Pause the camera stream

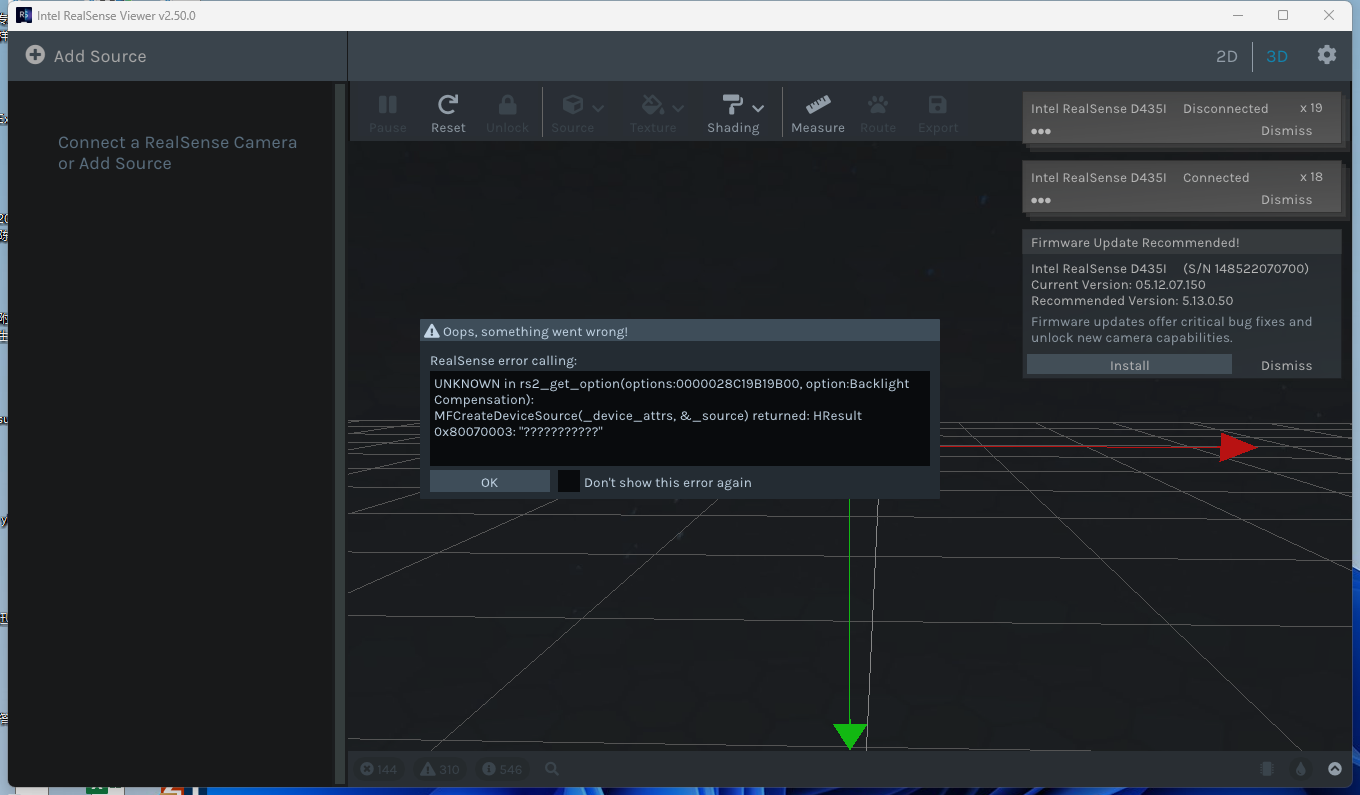388,112
